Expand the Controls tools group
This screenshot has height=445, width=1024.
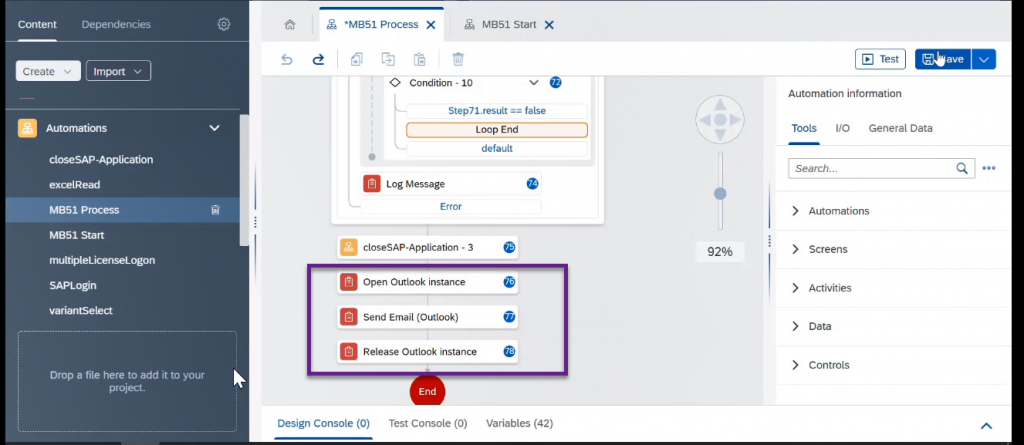(x=795, y=365)
